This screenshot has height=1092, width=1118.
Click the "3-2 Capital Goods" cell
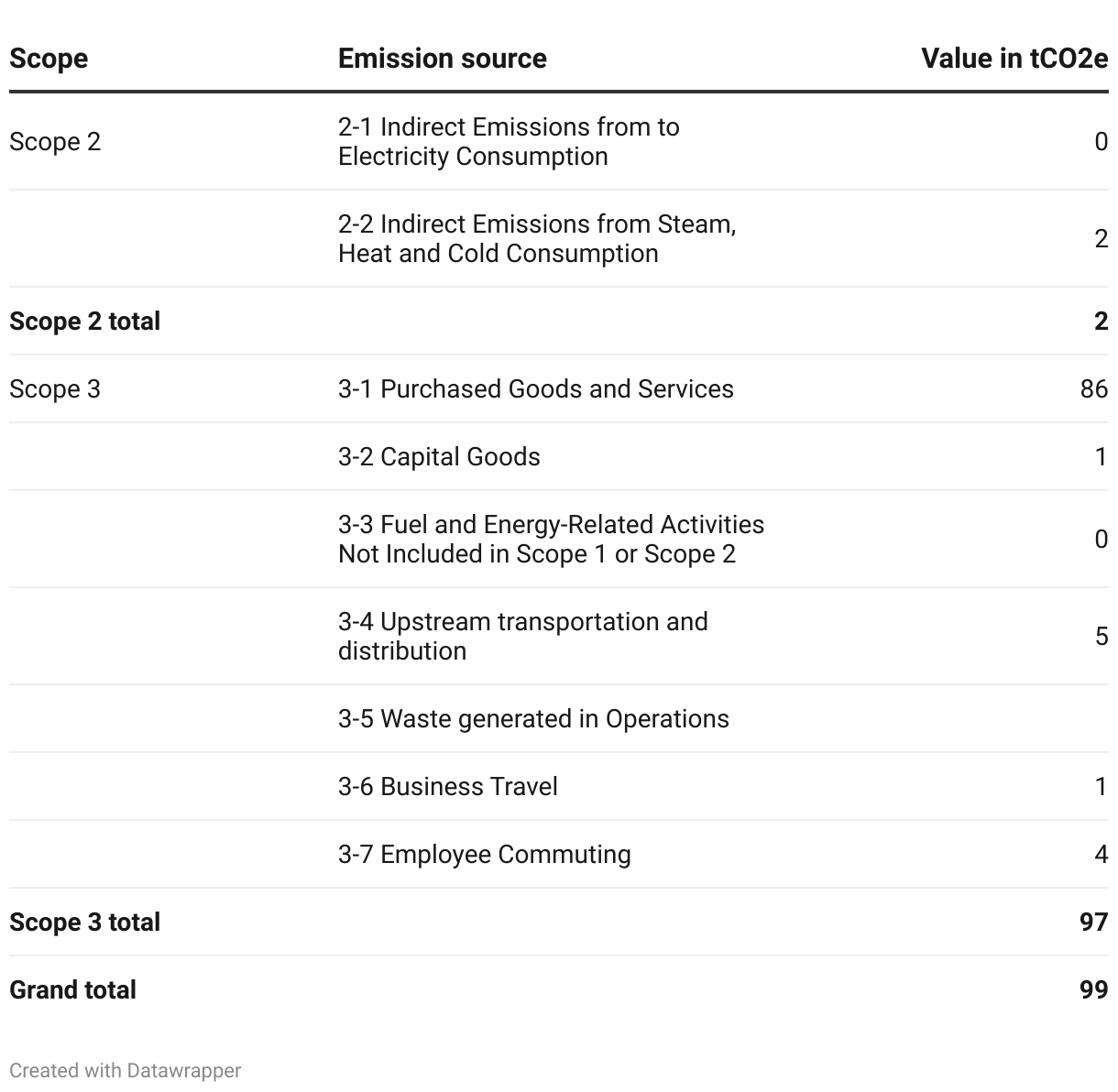[x=439, y=457]
